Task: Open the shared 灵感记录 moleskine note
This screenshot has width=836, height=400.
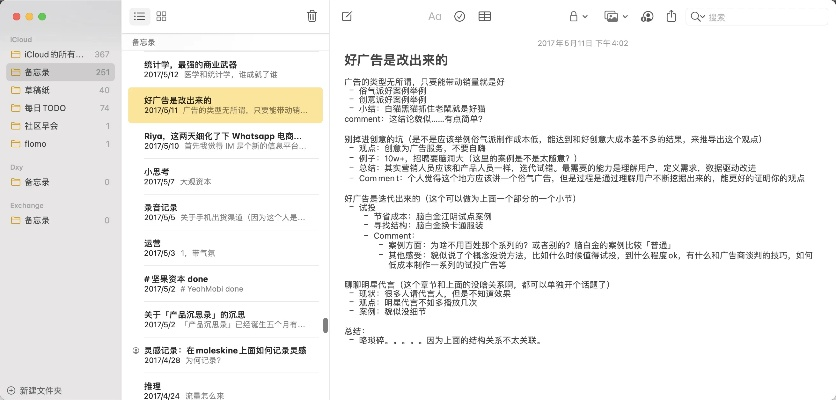Action: point(224,355)
